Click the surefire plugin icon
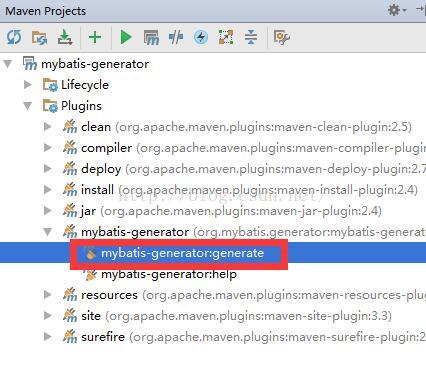This screenshot has height=369, width=426. (70, 336)
